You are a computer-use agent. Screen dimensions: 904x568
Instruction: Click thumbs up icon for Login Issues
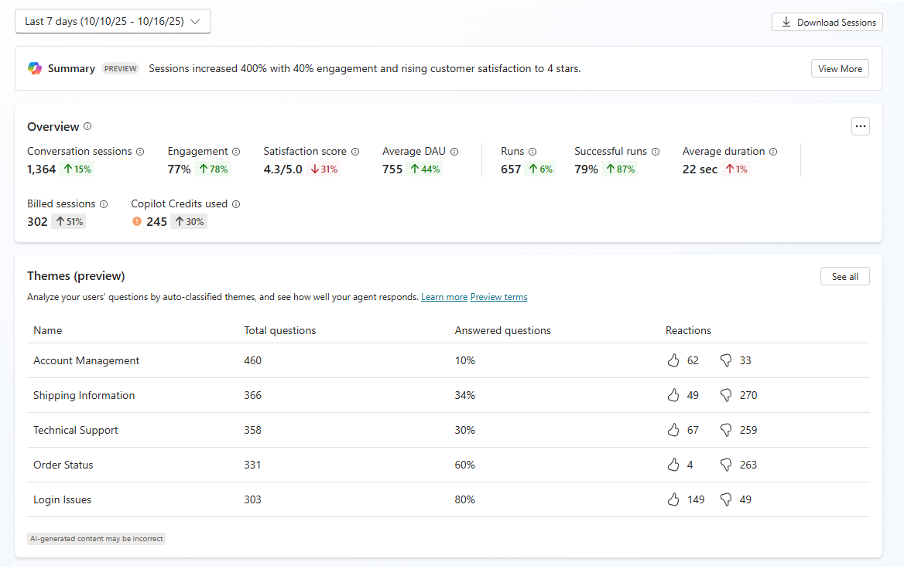click(673, 500)
